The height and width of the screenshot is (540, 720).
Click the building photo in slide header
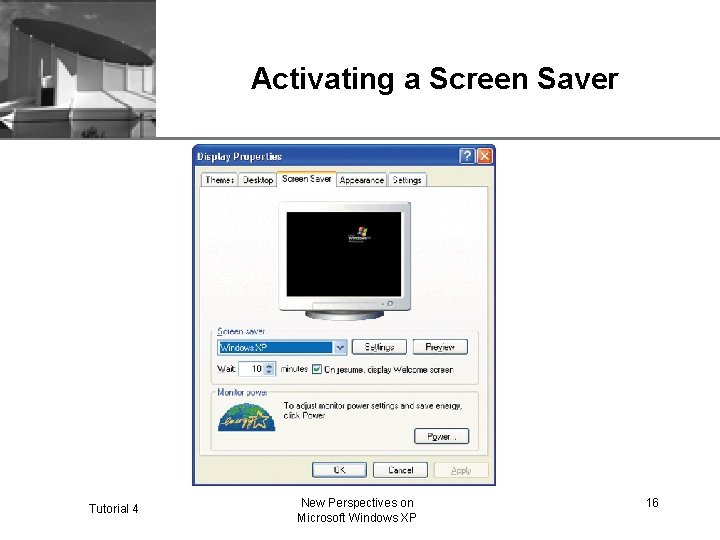78,69
